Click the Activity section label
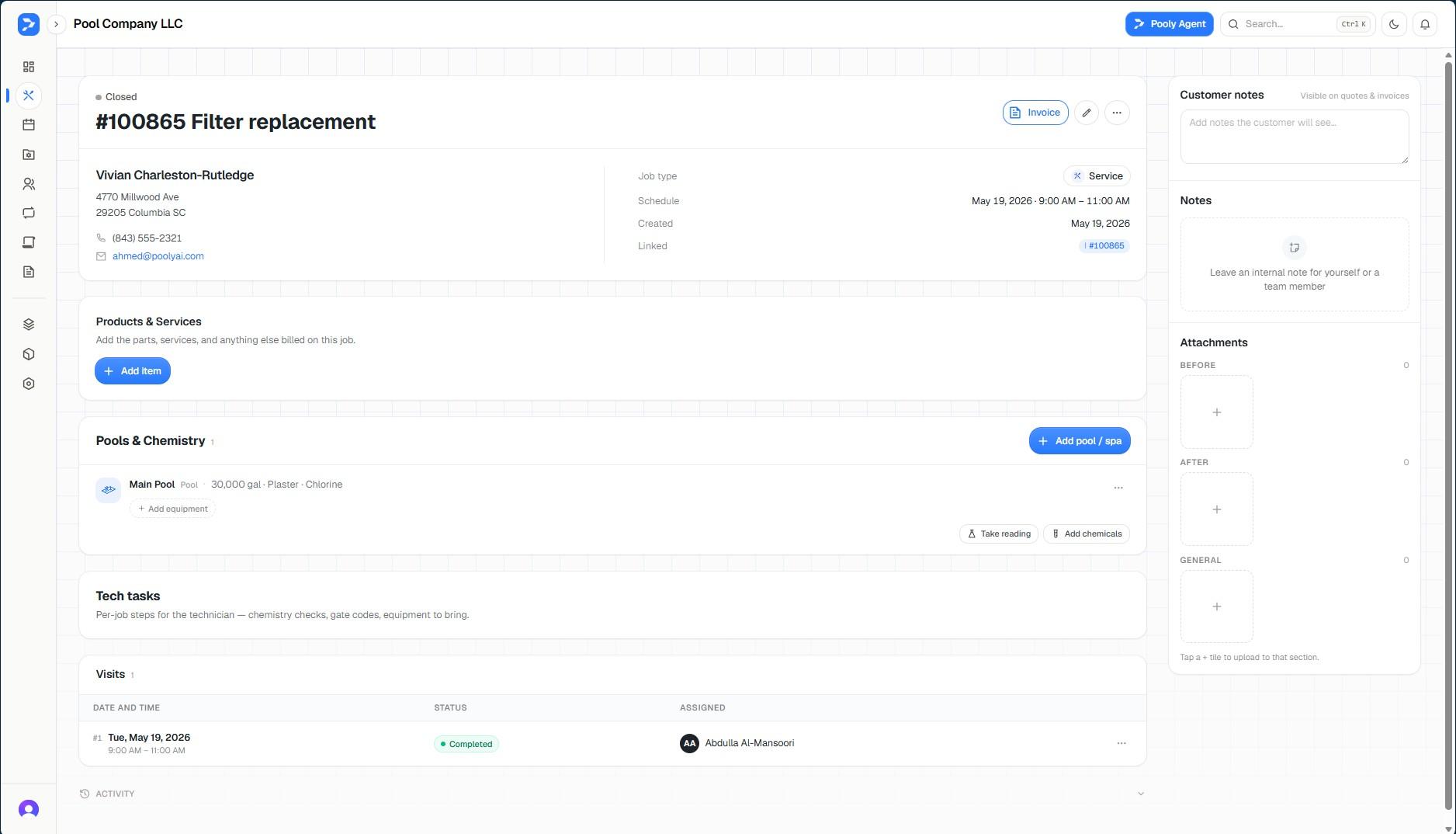 point(115,794)
